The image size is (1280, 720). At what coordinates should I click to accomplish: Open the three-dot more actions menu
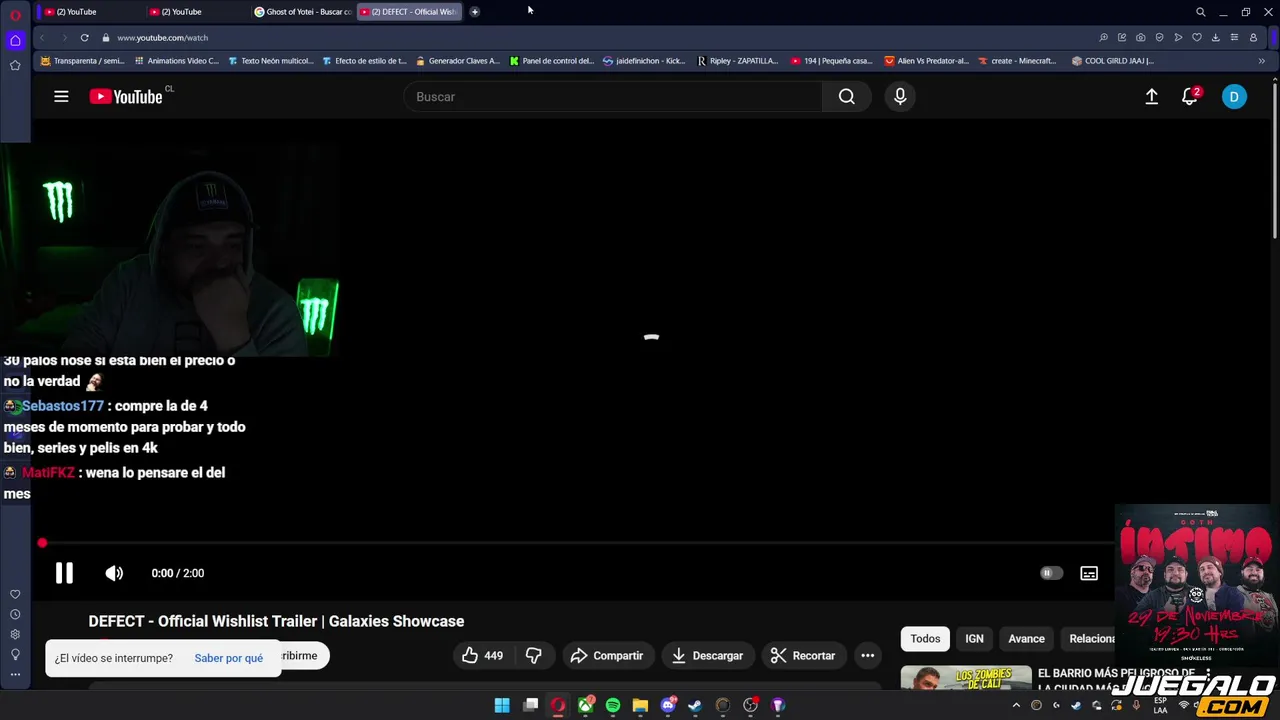tap(868, 656)
